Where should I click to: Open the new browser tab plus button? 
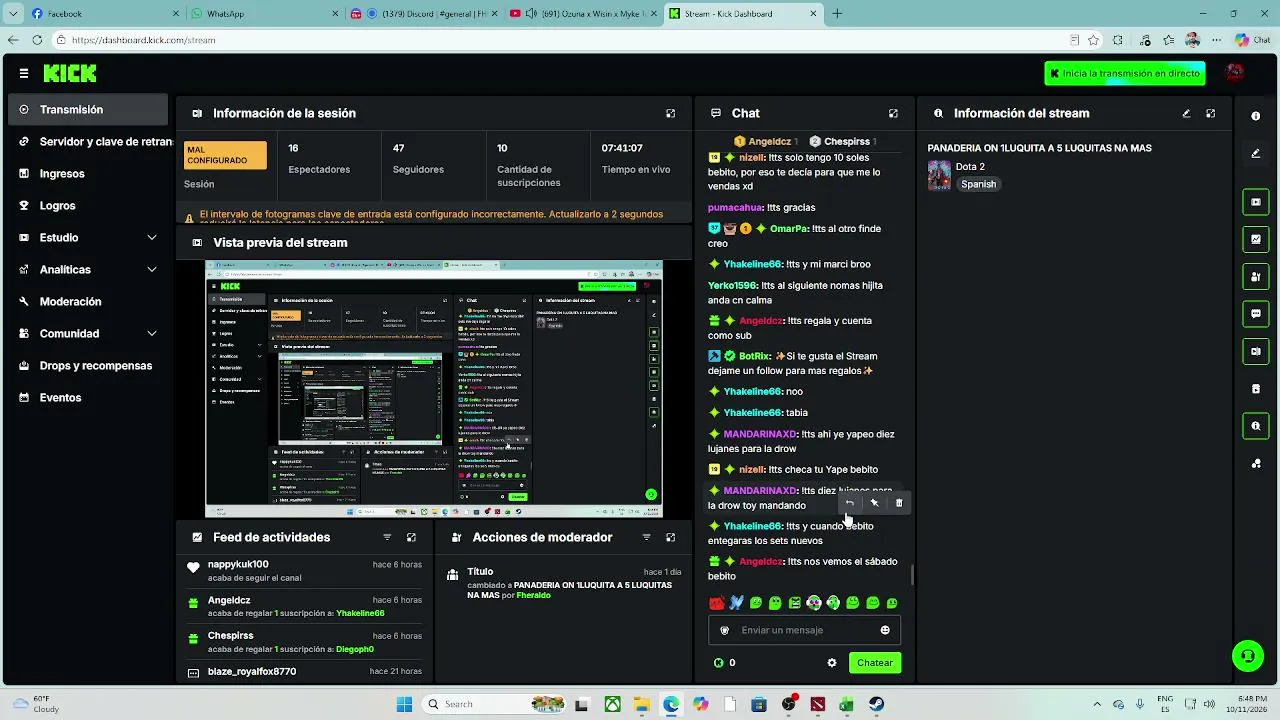tap(837, 14)
